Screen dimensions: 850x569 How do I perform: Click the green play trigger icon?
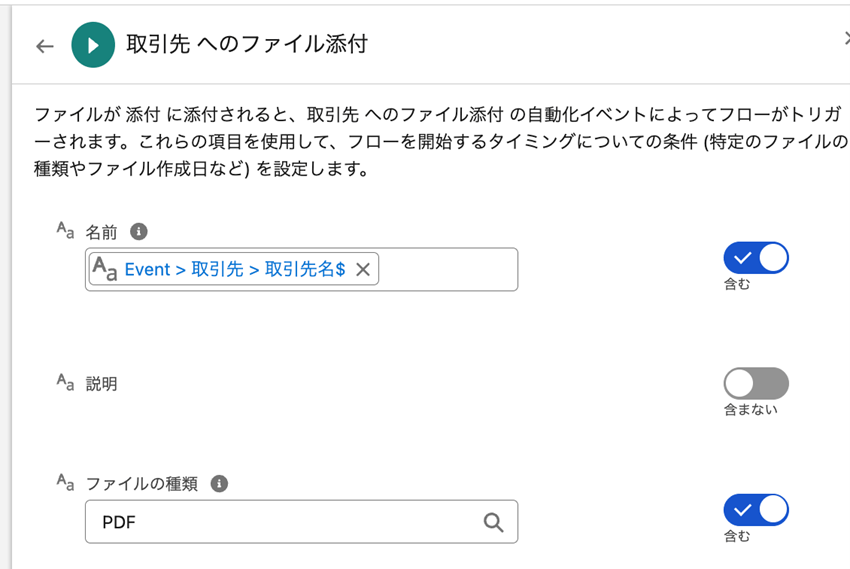tap(93, 46)
